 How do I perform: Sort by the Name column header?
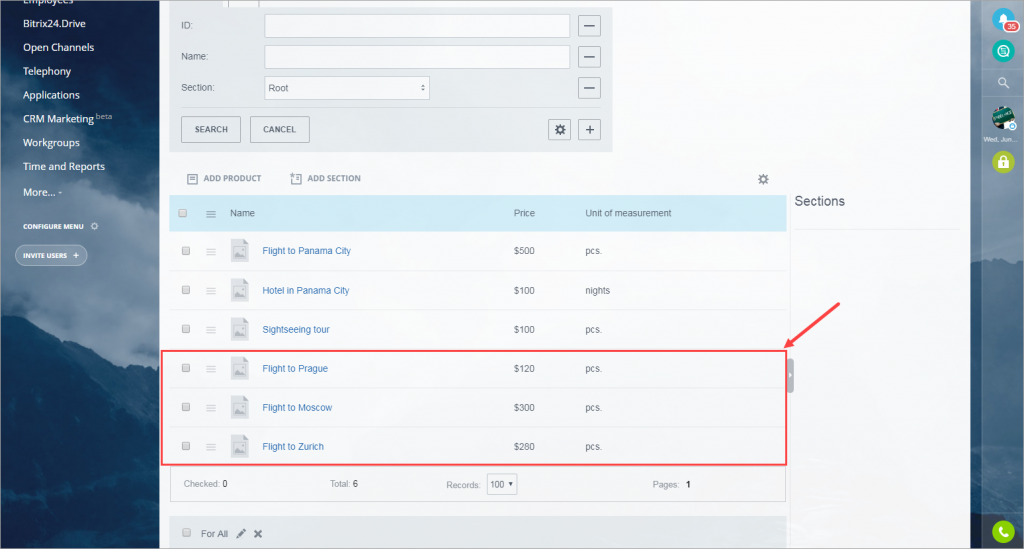(x=242, y=213)
